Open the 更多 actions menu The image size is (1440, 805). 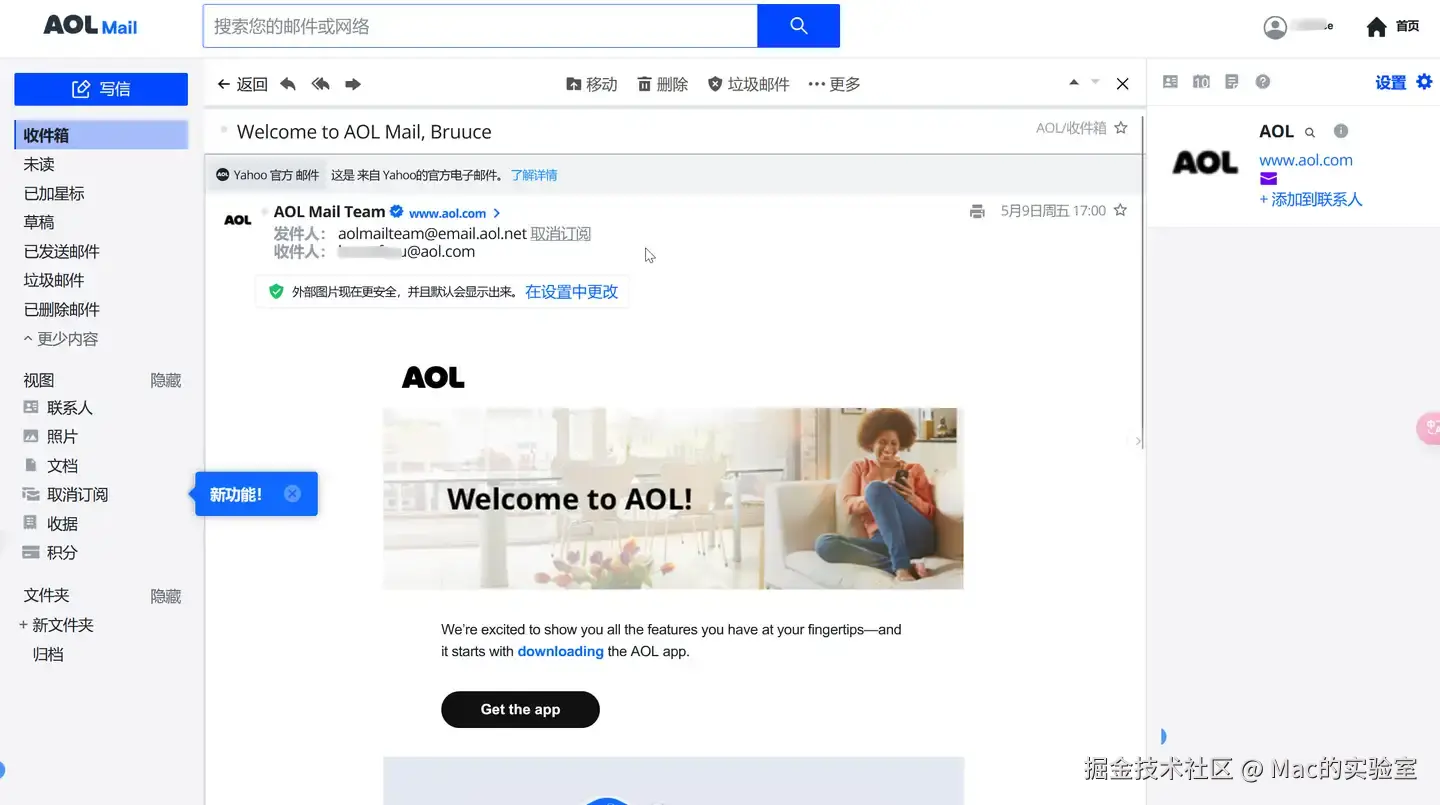tap(834, 84)
